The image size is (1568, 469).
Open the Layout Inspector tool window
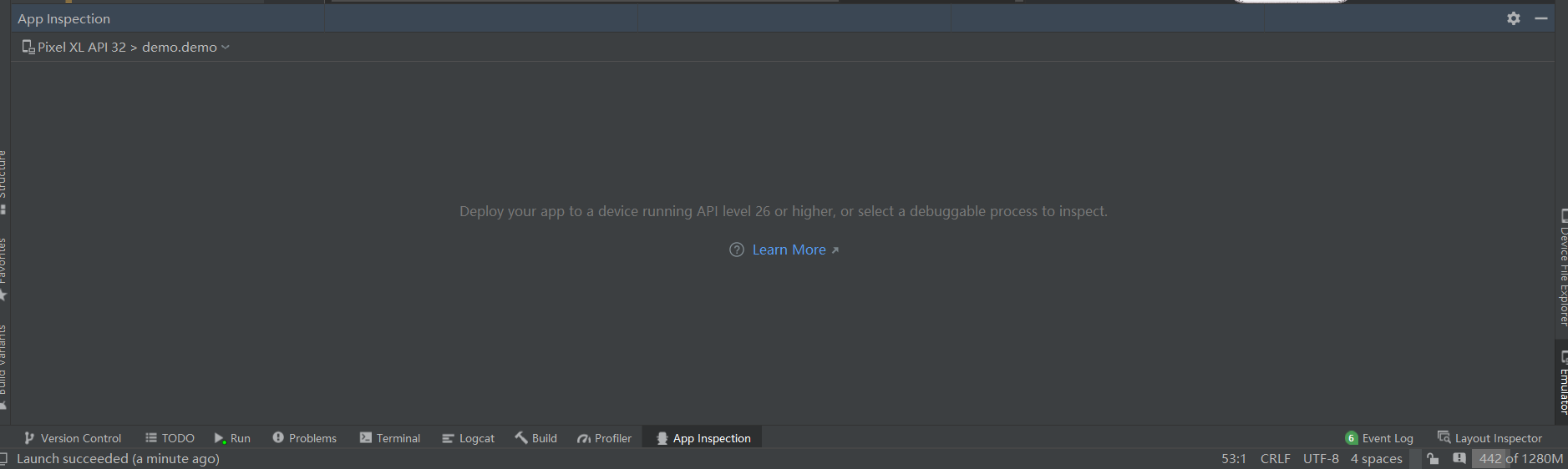pos(1489,438)
